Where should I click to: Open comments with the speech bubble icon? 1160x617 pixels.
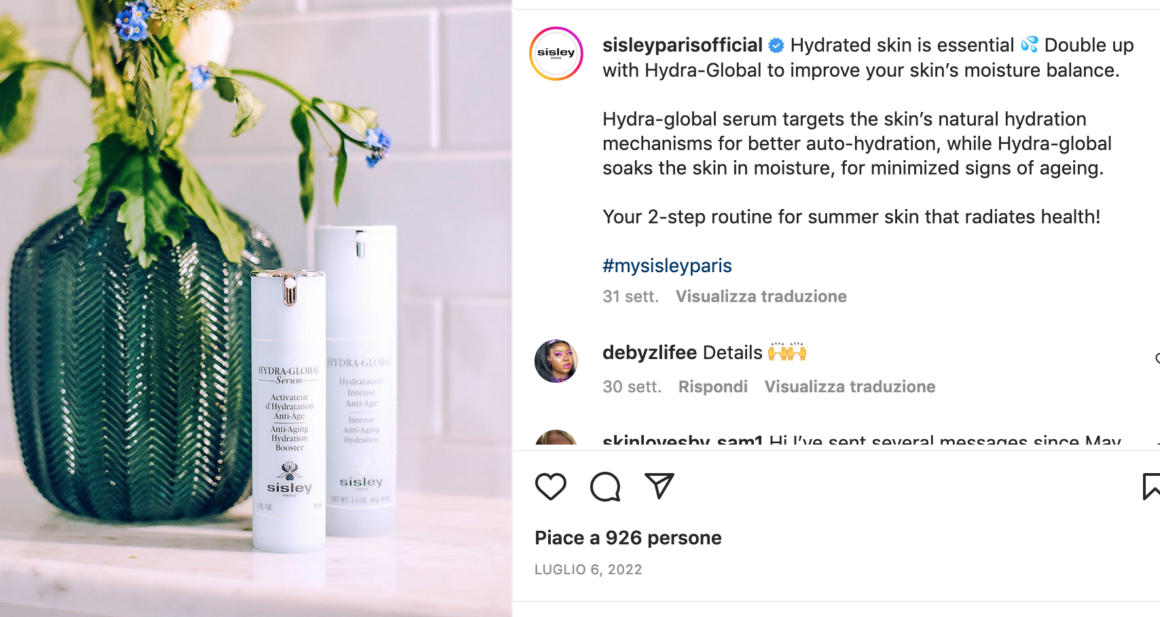point(605,486)
